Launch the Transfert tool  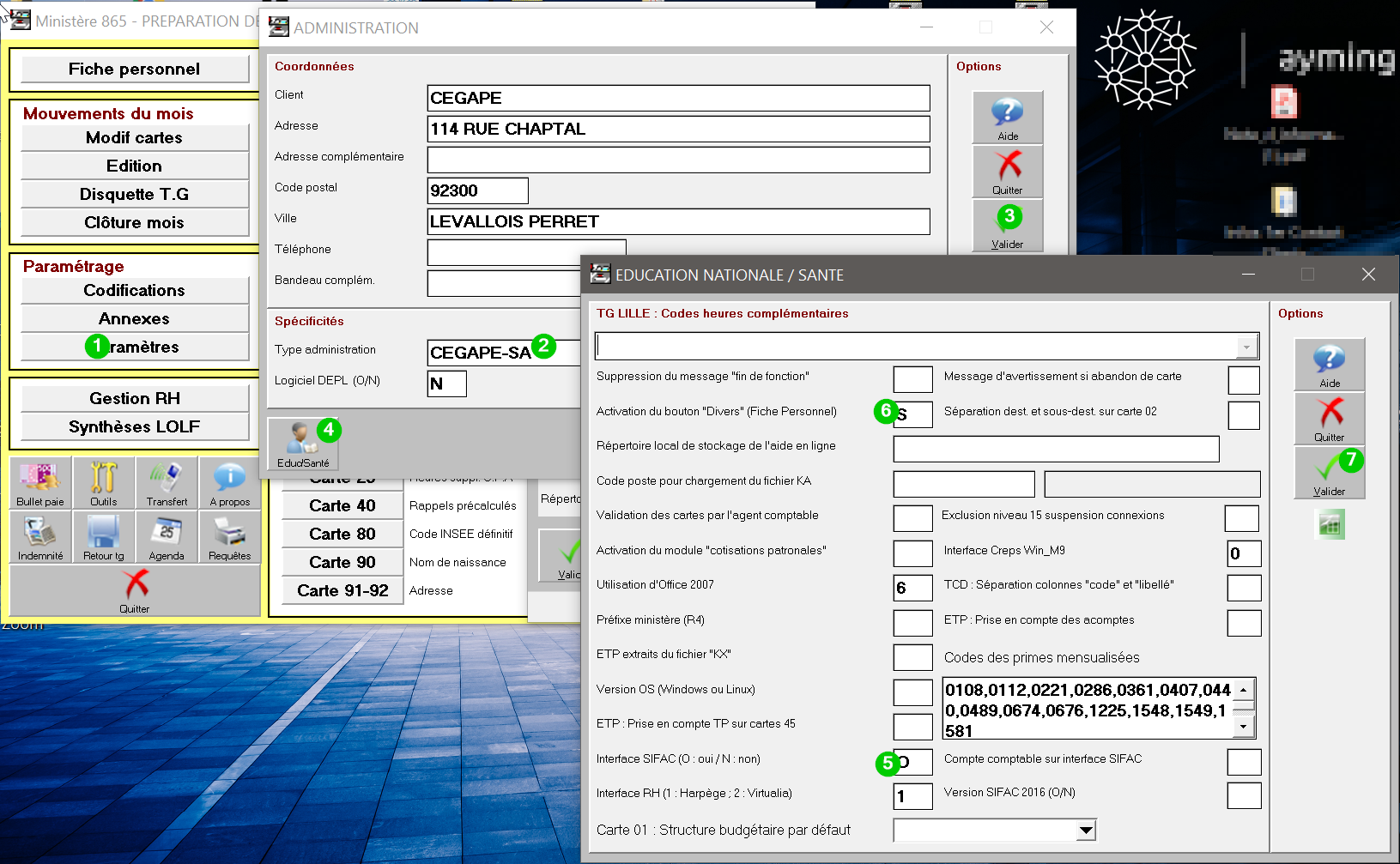pyautogui.click(x=167, y=482)
